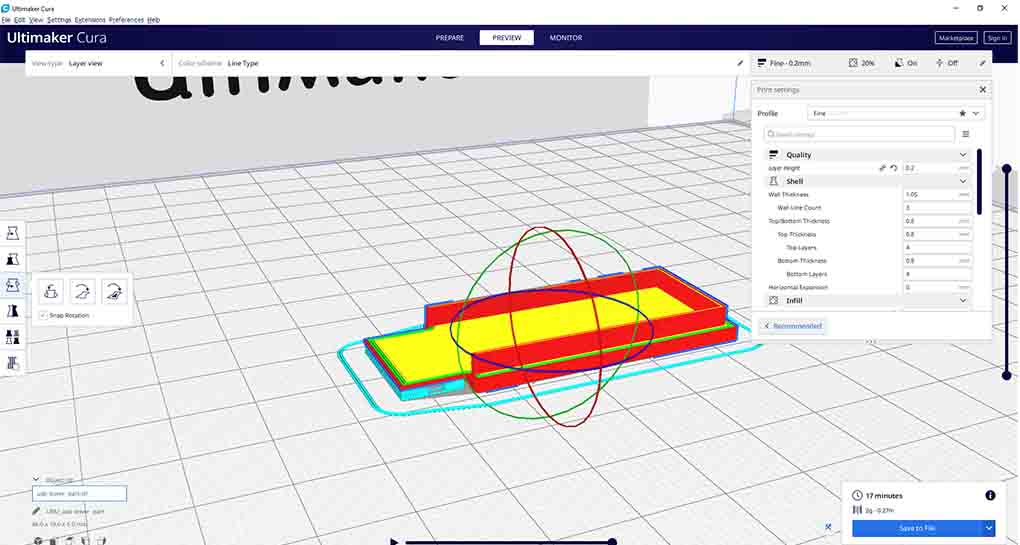Select the Rotate tool in left toolbar

point(12,285)
